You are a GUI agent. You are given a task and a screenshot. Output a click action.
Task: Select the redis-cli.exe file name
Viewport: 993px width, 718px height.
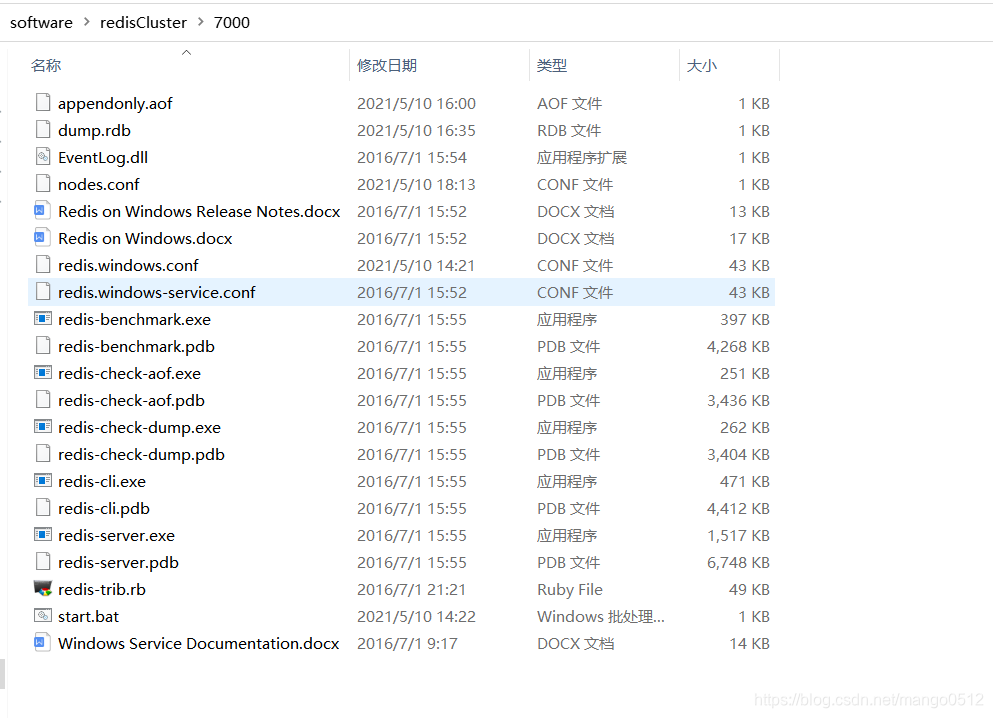[102, 481]
